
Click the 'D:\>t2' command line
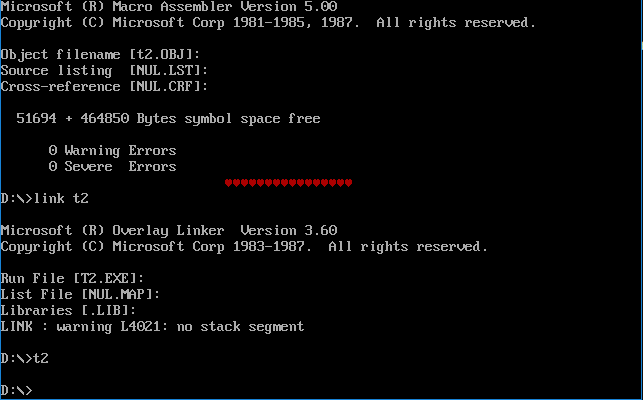click(24, 358)
